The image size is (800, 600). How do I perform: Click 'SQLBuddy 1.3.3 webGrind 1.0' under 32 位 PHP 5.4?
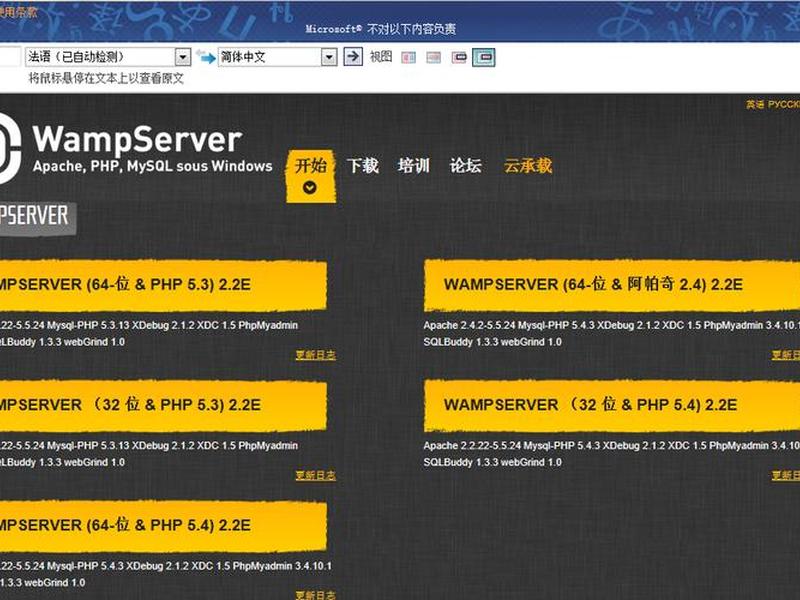coord(492,462)
